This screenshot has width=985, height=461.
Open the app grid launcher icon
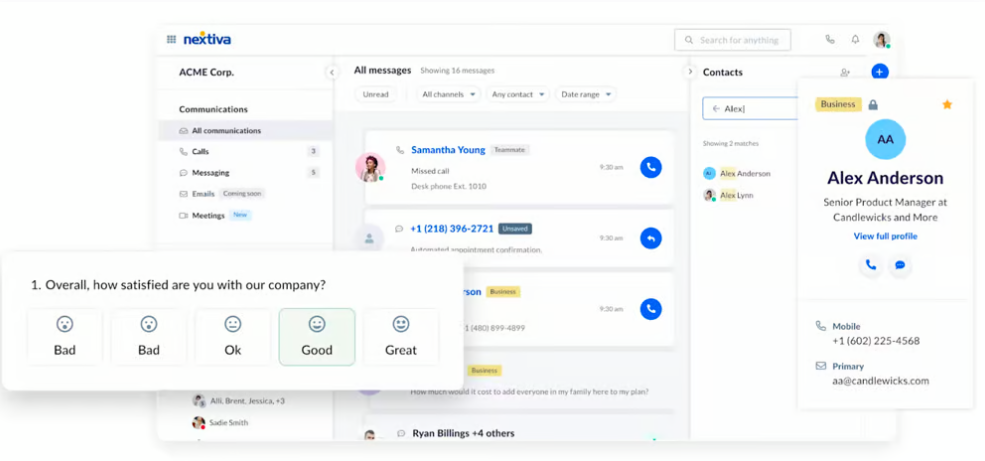point(171,40)
